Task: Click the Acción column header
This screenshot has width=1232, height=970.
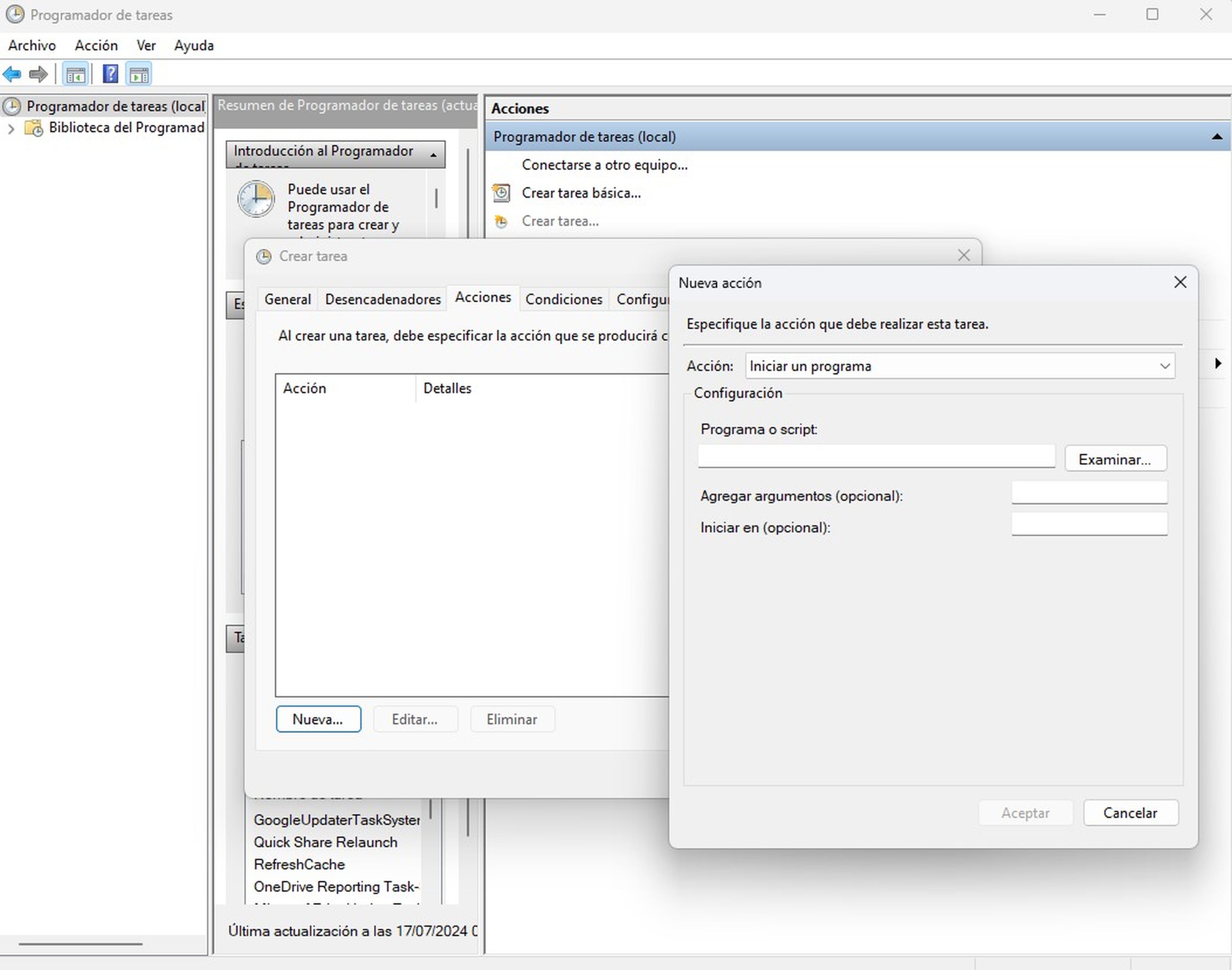Action: click(x=345, y=389)
